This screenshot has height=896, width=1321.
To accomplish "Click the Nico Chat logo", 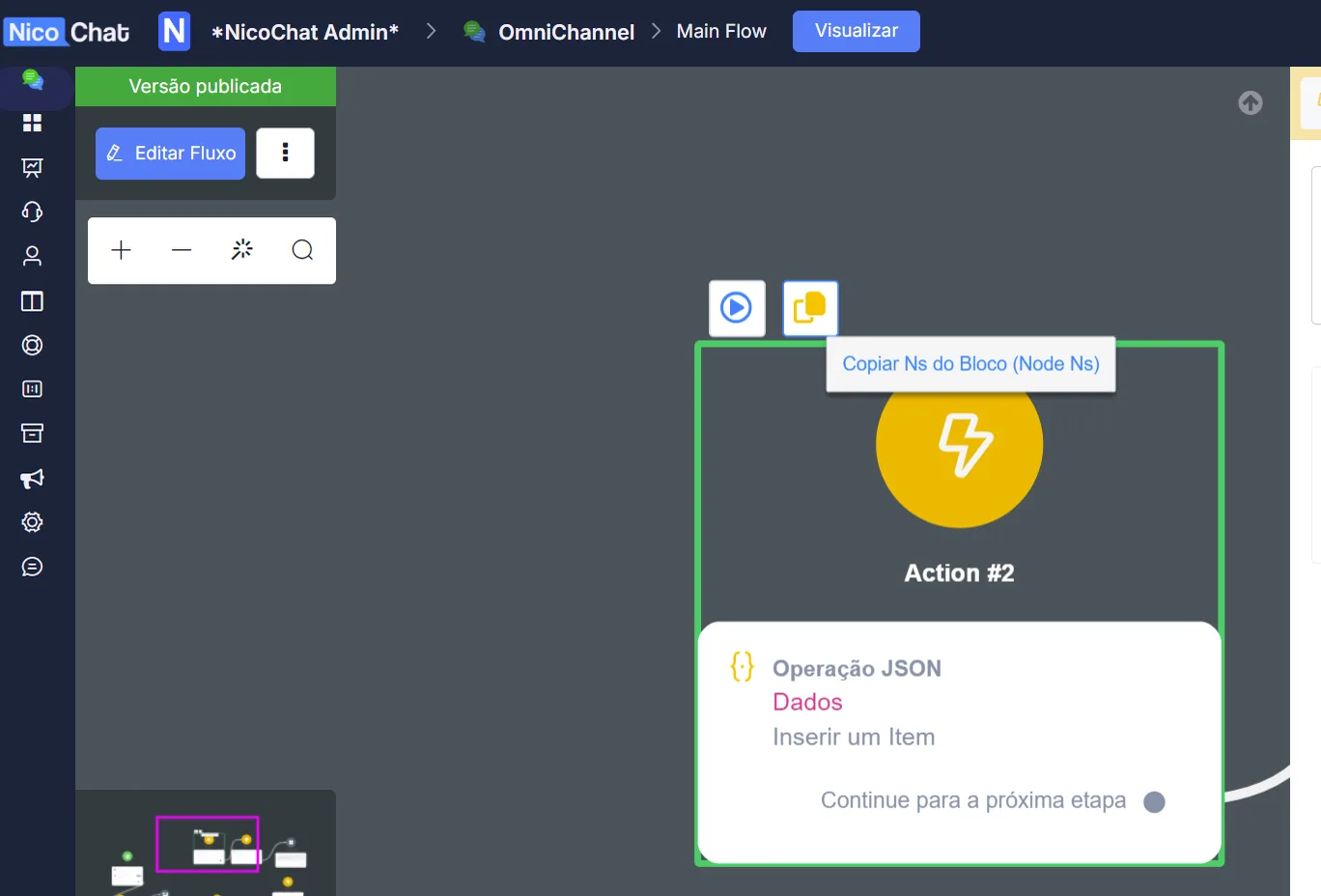I will point(68,32).
